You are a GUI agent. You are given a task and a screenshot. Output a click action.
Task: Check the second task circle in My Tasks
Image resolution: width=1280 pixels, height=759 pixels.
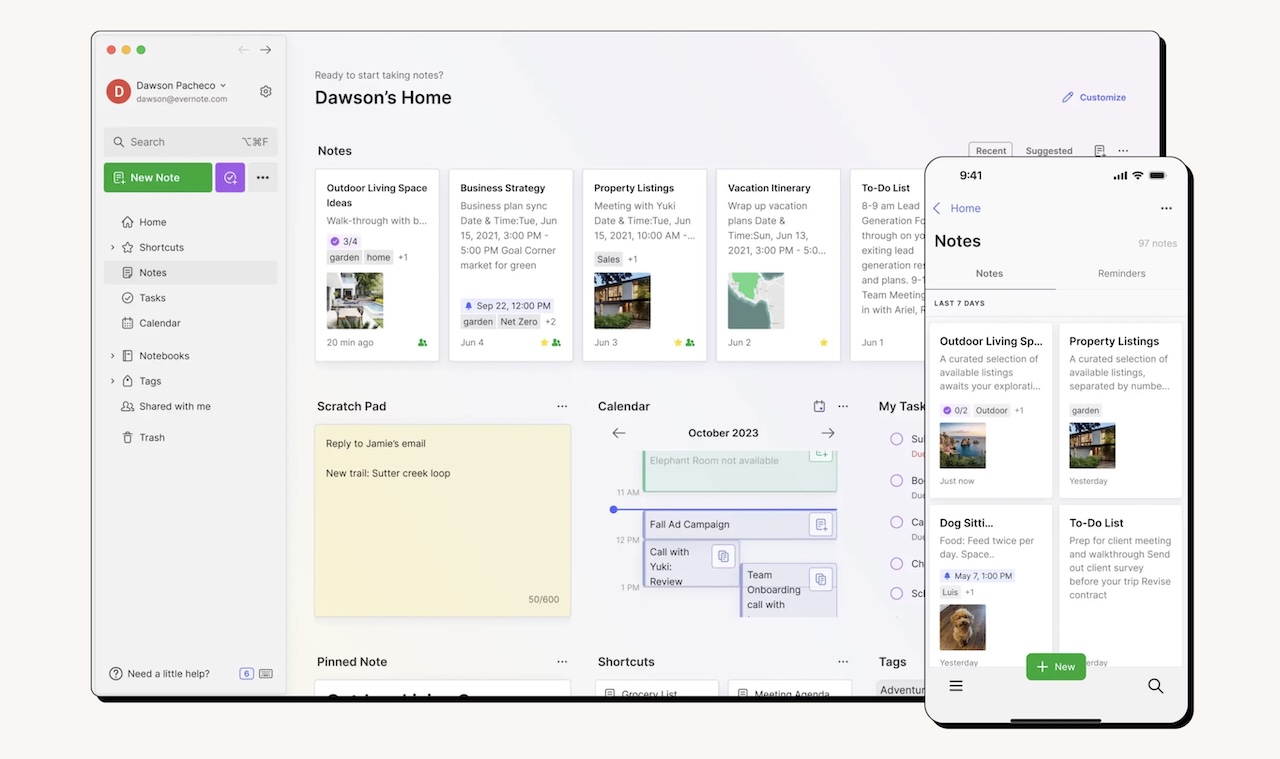pos(896,481)
